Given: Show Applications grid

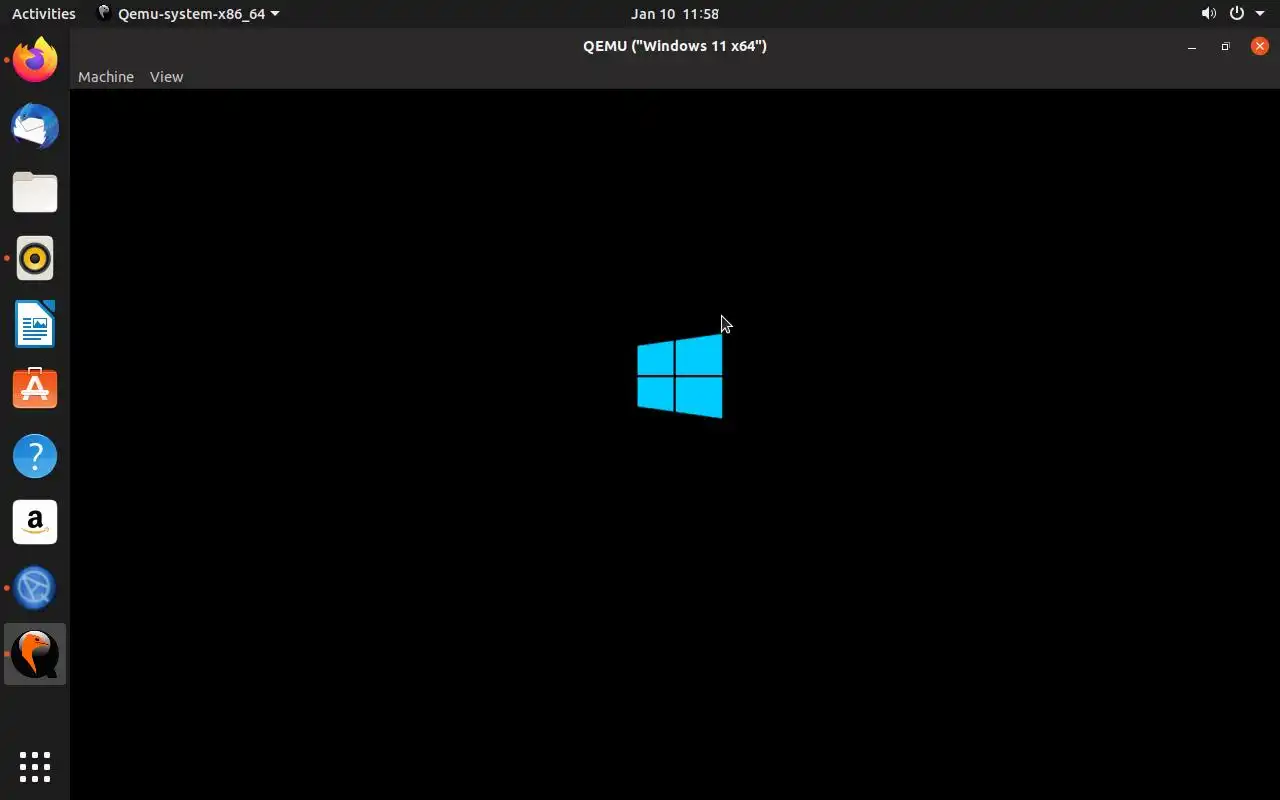Looking at the screenshot, I should click(x=35, y=767).
